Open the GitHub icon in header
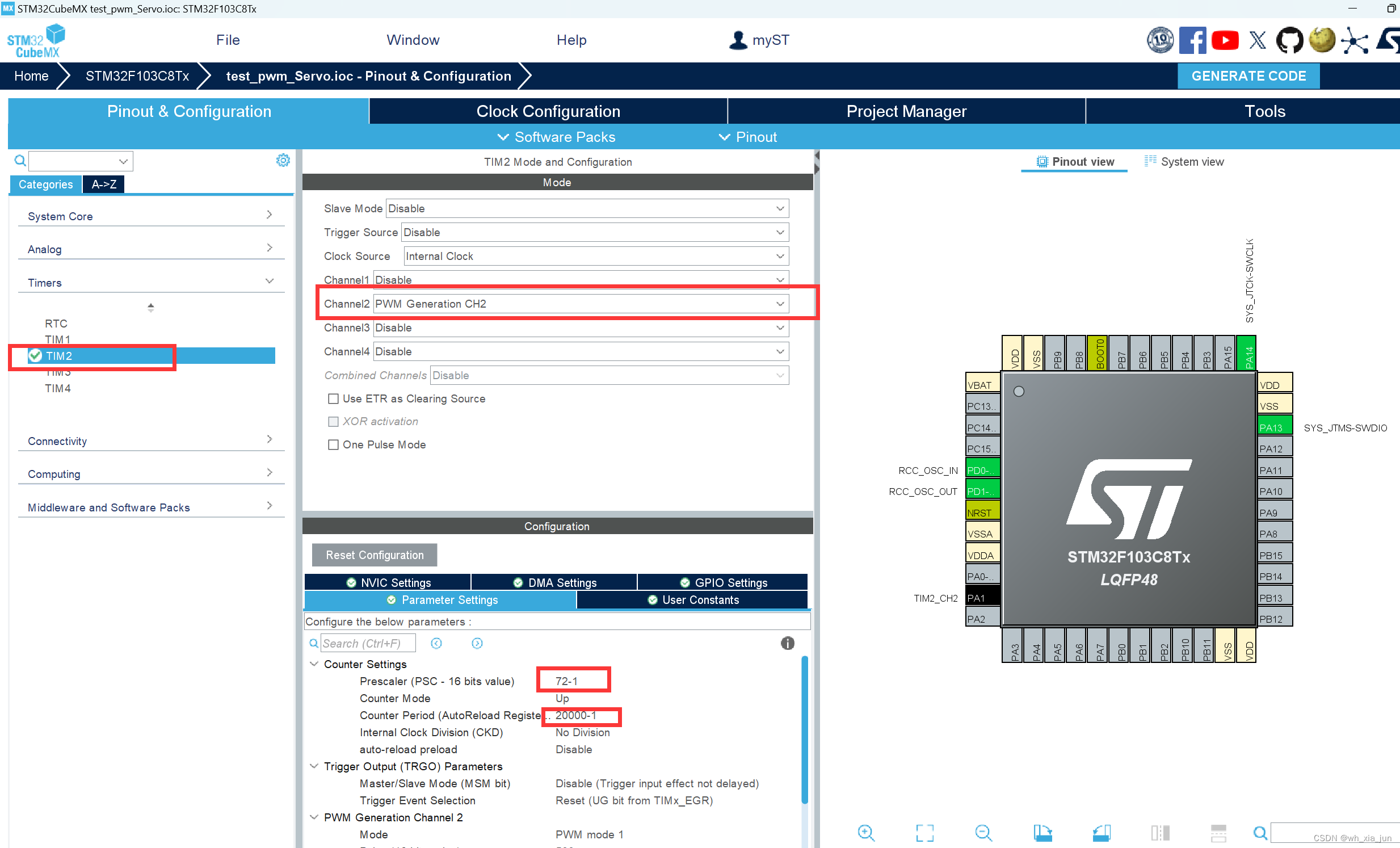1400x848 pixels. pos(1289,40)
